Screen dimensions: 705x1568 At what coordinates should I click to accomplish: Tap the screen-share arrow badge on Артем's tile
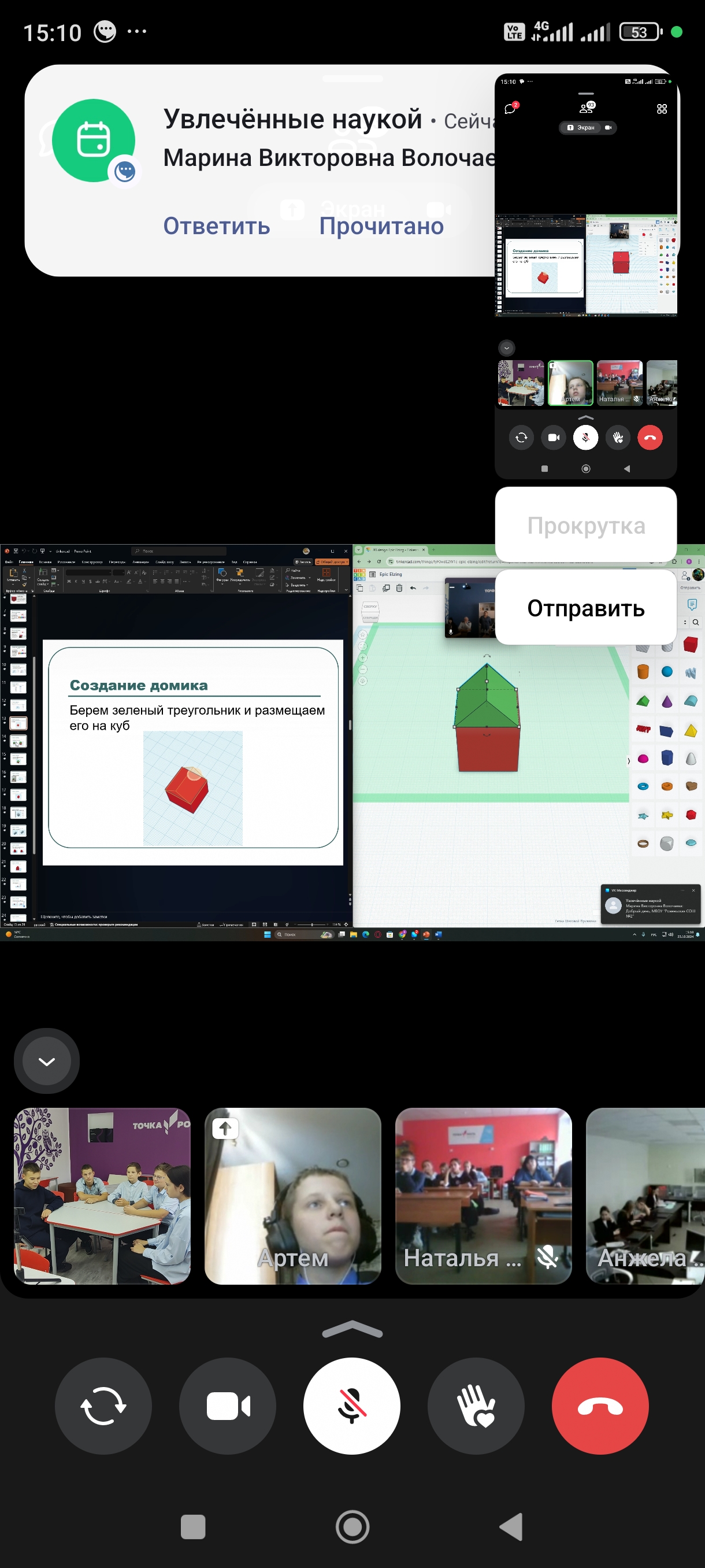(x=225, y=1129)
